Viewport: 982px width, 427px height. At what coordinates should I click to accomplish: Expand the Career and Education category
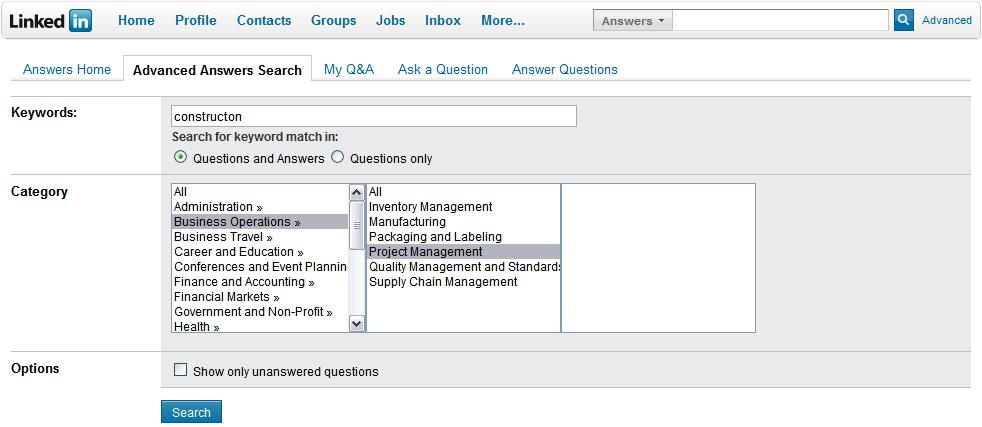pos(239,252)
